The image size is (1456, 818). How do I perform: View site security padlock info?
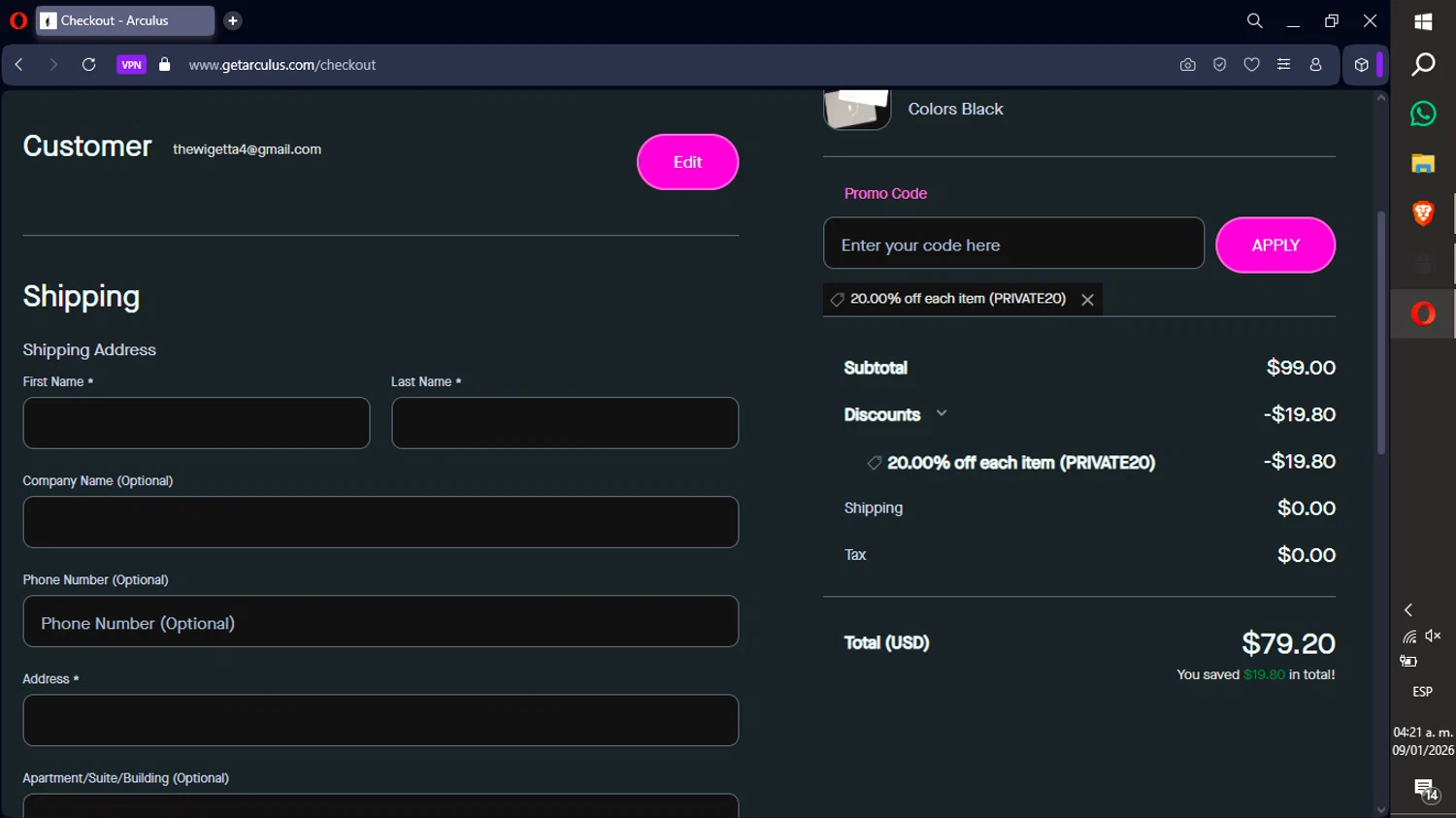165,65
